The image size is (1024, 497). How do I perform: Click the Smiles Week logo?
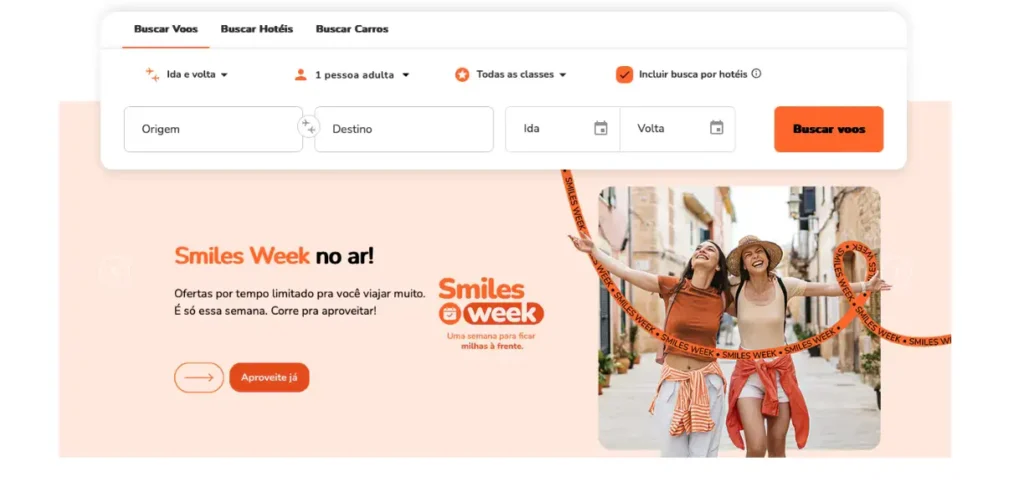pyautogui.click(x=490, y=313)
